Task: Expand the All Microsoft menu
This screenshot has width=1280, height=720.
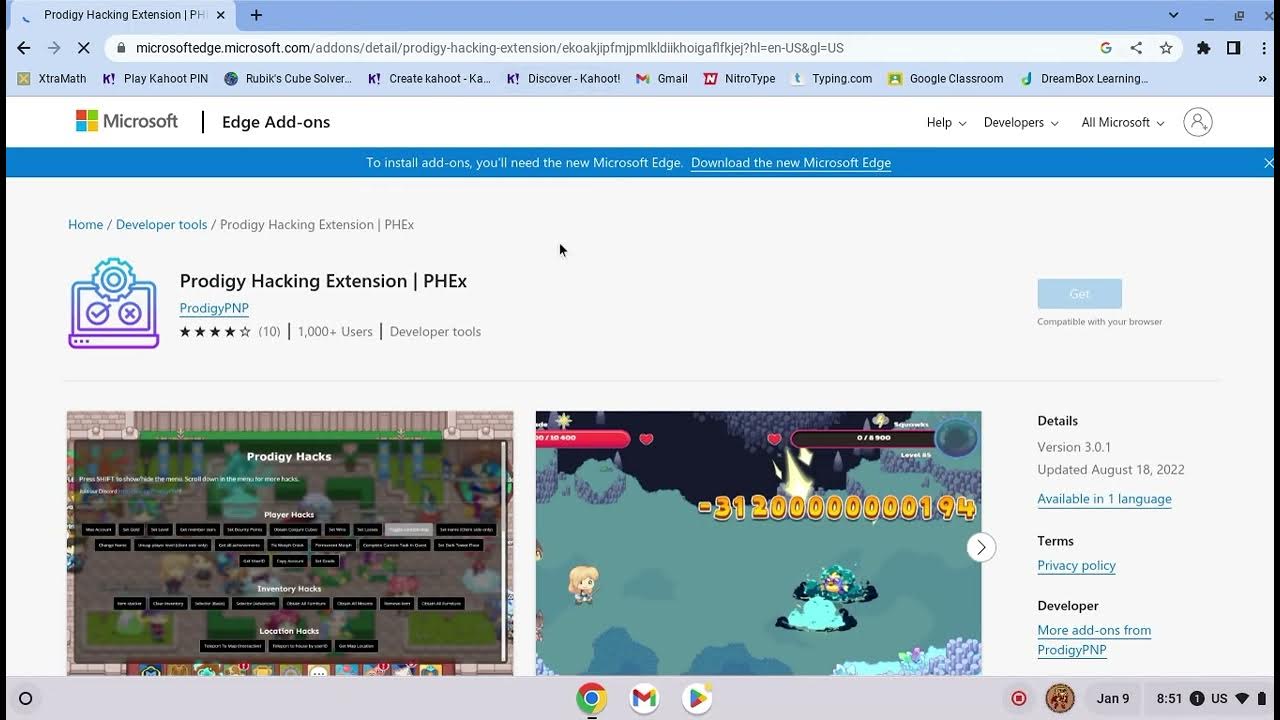Action: (x=1123, y=122)
